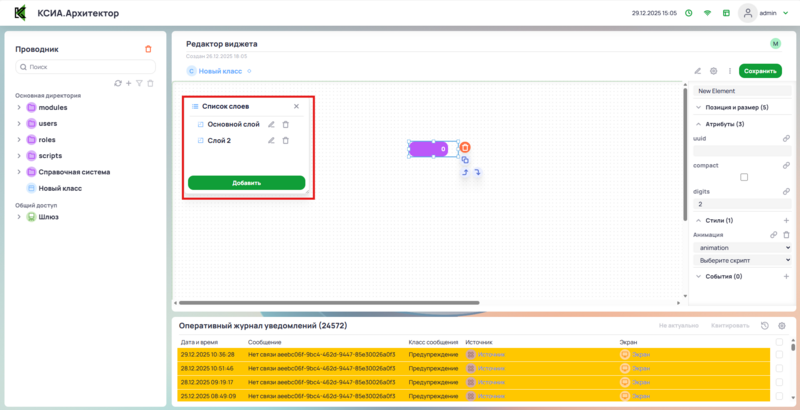Duplicate the selected widget with the copy icon
This screenshot has height=410, width=800.
[465, 160]
